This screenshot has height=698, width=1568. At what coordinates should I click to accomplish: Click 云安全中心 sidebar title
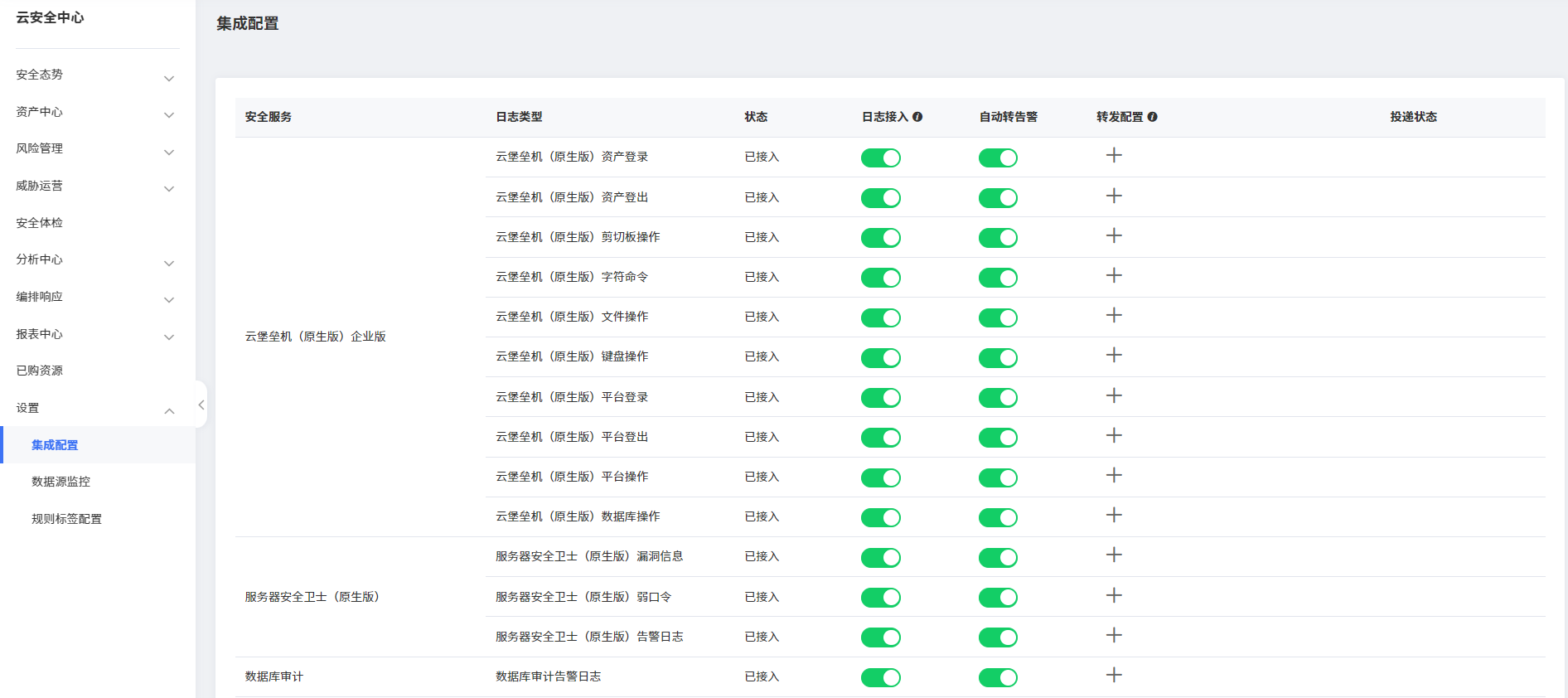[x=50, y=17]
